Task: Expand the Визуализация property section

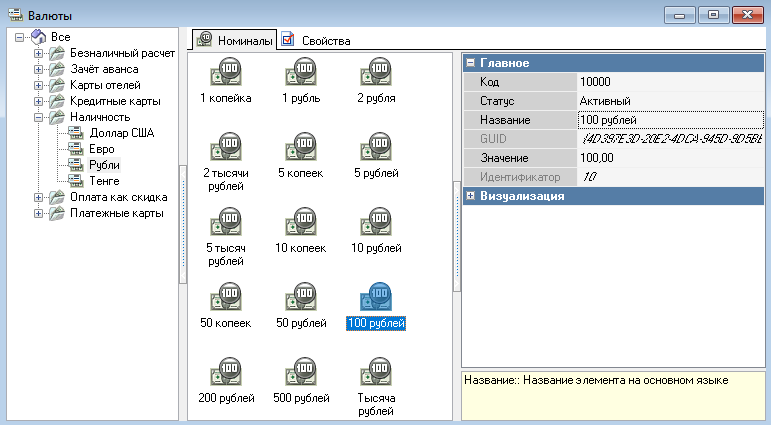Action: (471, 196)
